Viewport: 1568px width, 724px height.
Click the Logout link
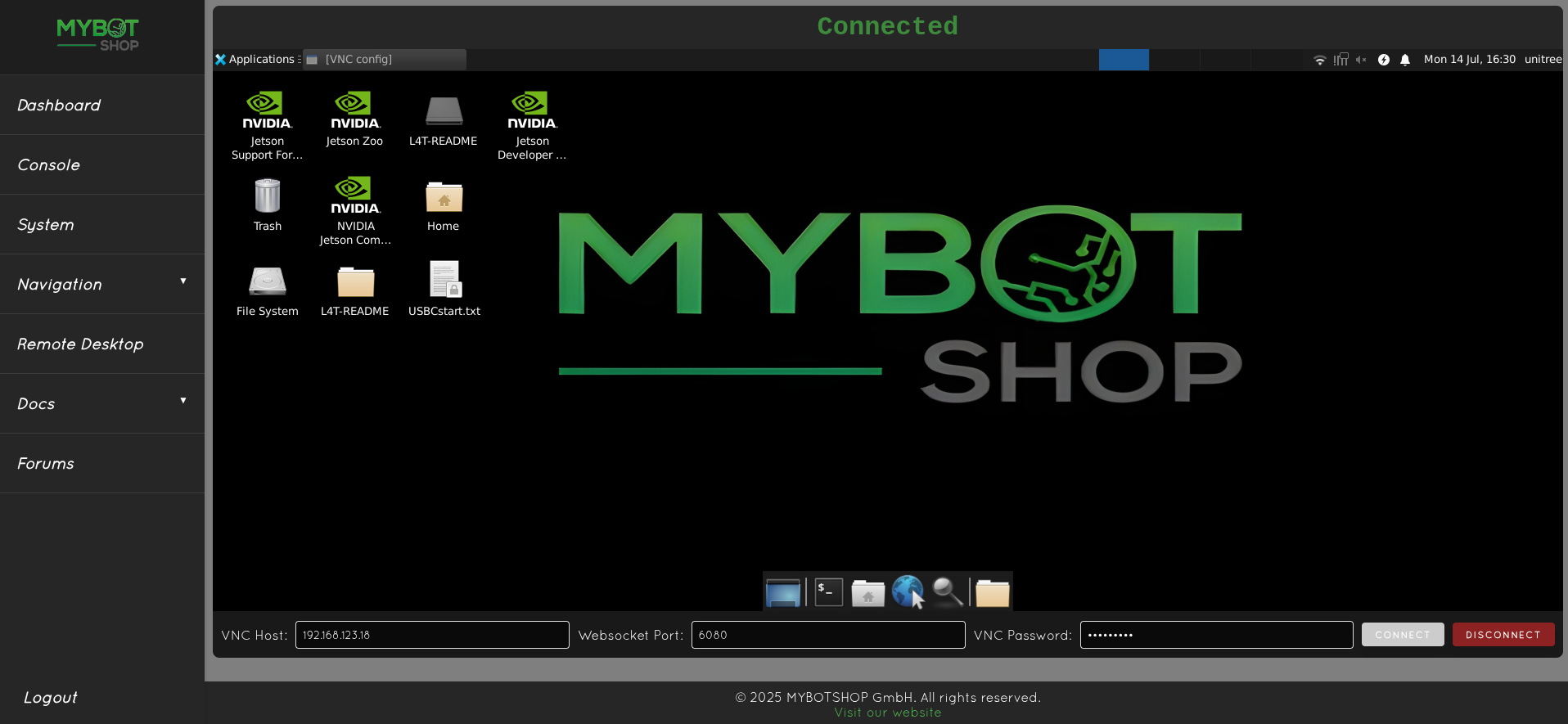[50, 697]
